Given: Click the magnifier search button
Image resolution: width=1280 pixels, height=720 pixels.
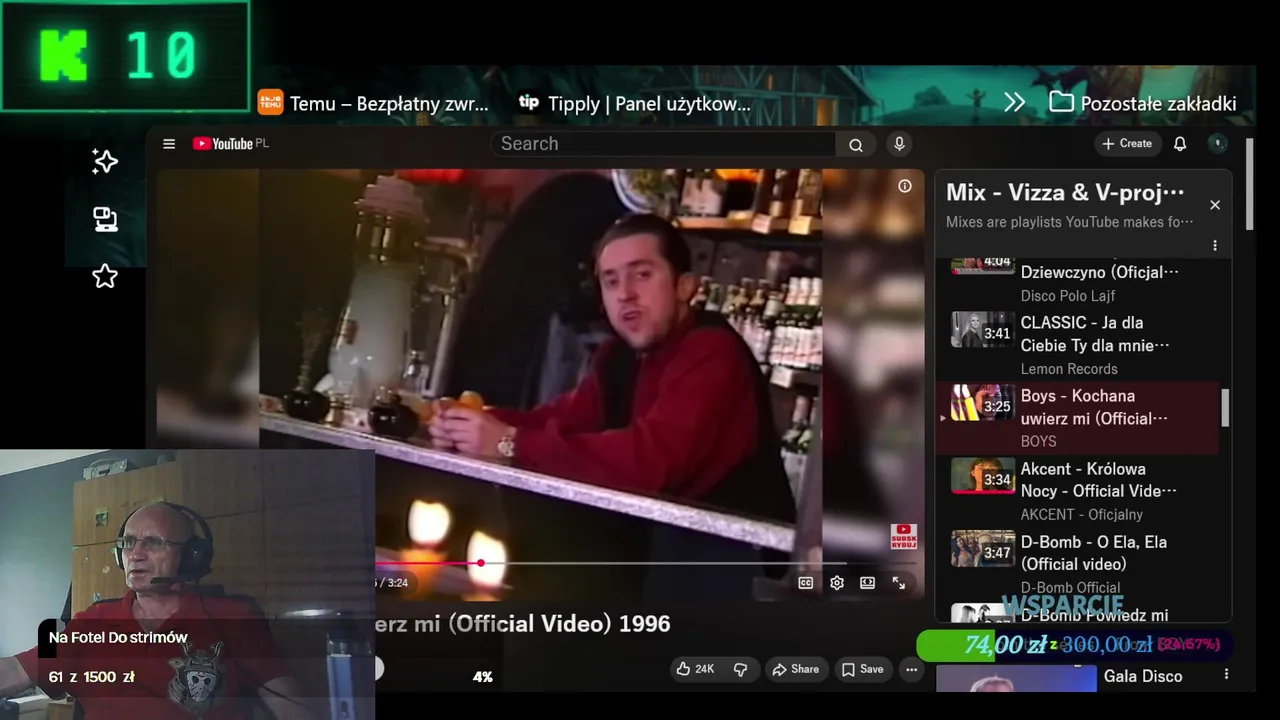Looking at the screenshot, I should [x=856, y=144].
